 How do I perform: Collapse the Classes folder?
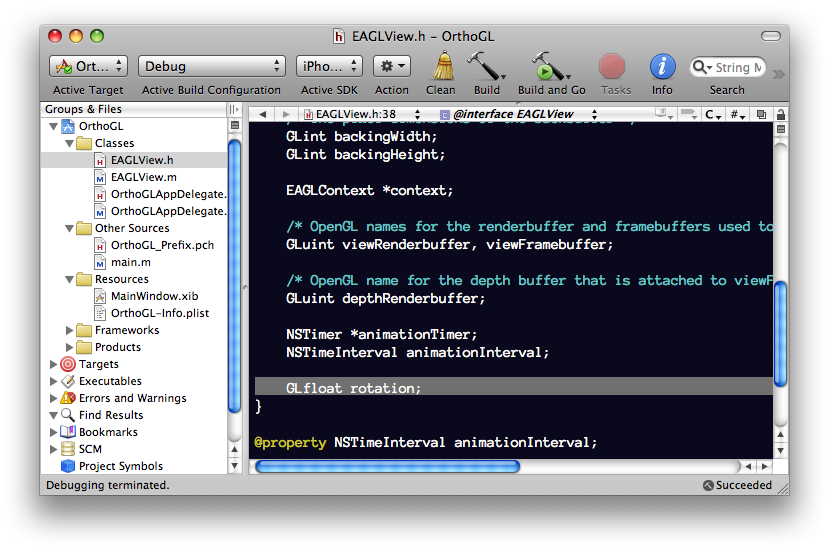[x=69, y=143]
